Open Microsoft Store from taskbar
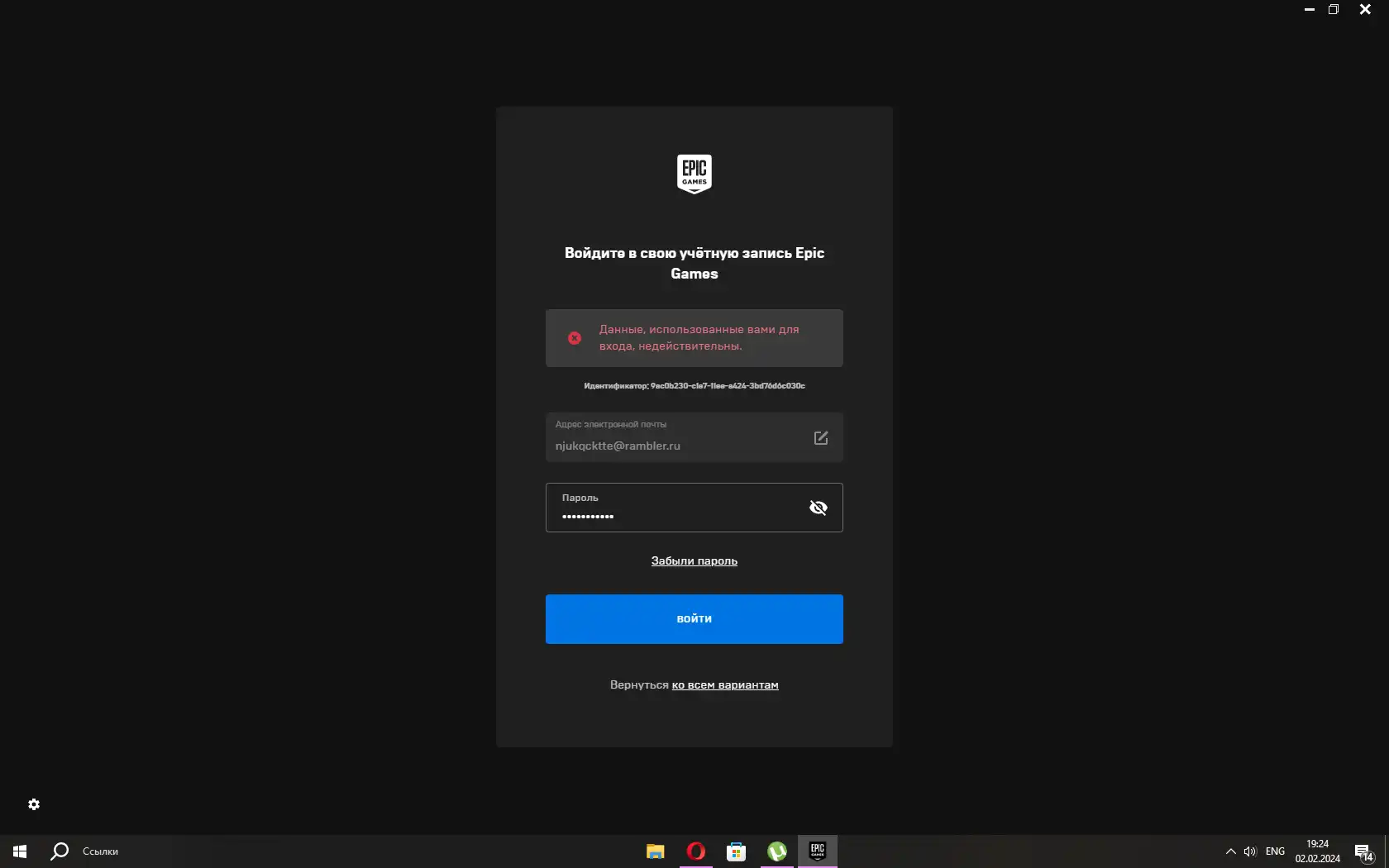The image size is (1389, 868). [737, 851]
